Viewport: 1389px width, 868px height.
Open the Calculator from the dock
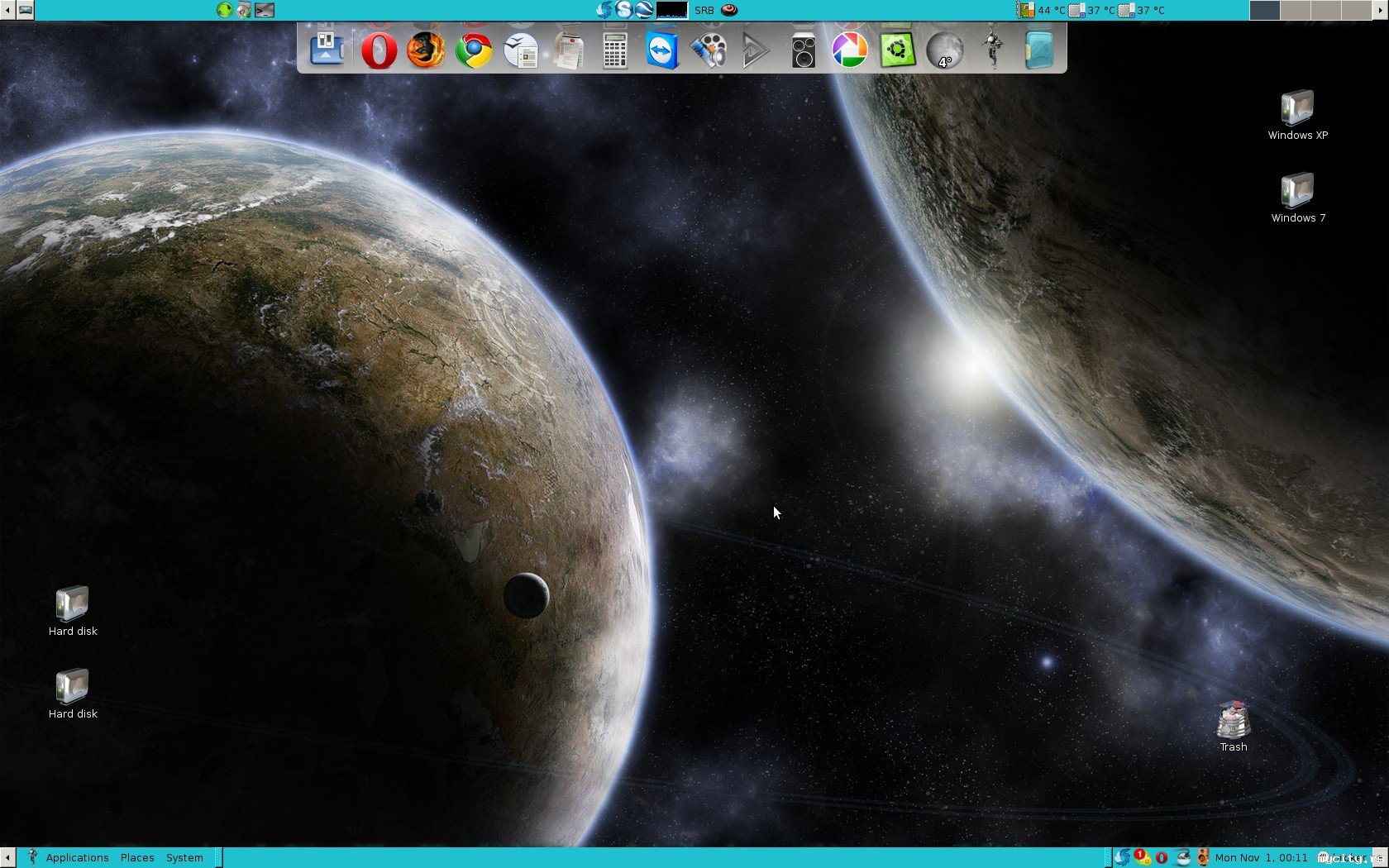tap(615, 51)
